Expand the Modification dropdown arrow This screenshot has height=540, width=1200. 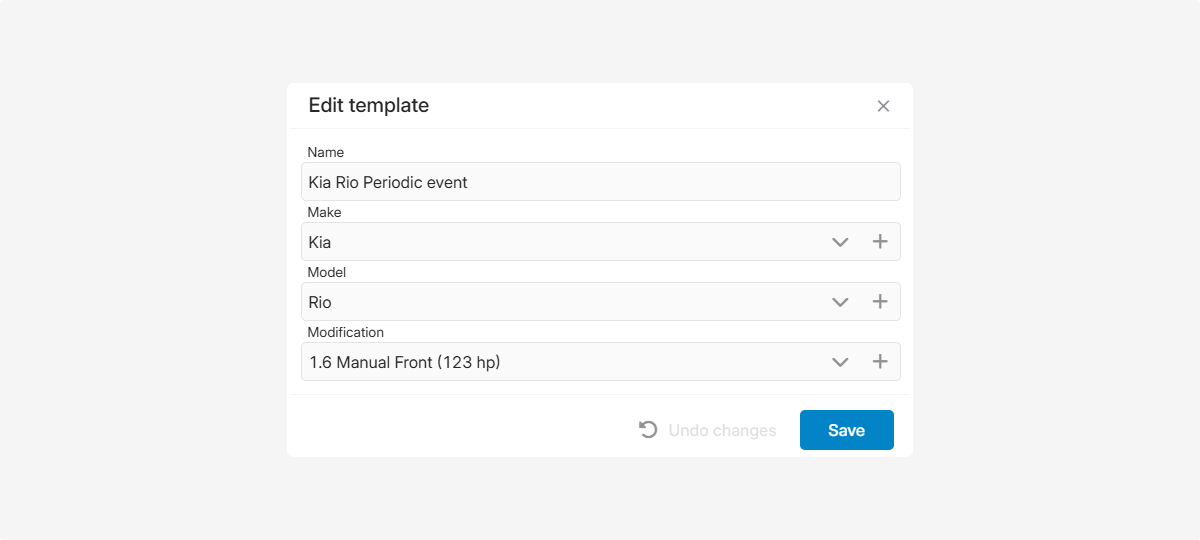pyautogui.click(x=840, y=362)
